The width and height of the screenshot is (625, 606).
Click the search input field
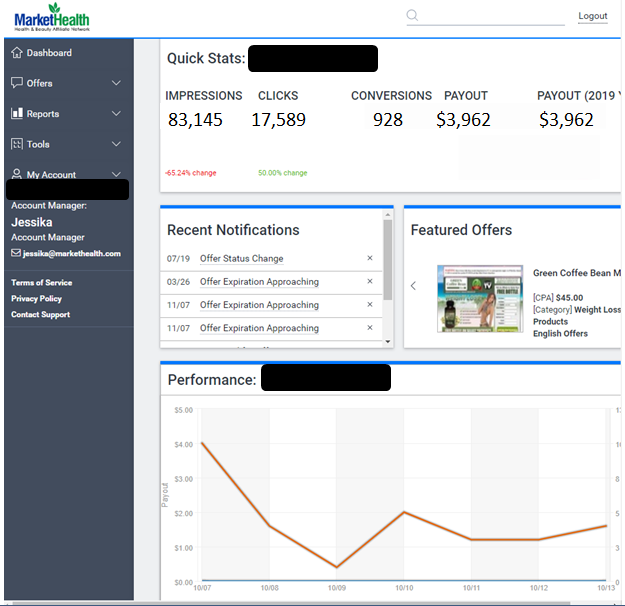pos(492,16)
